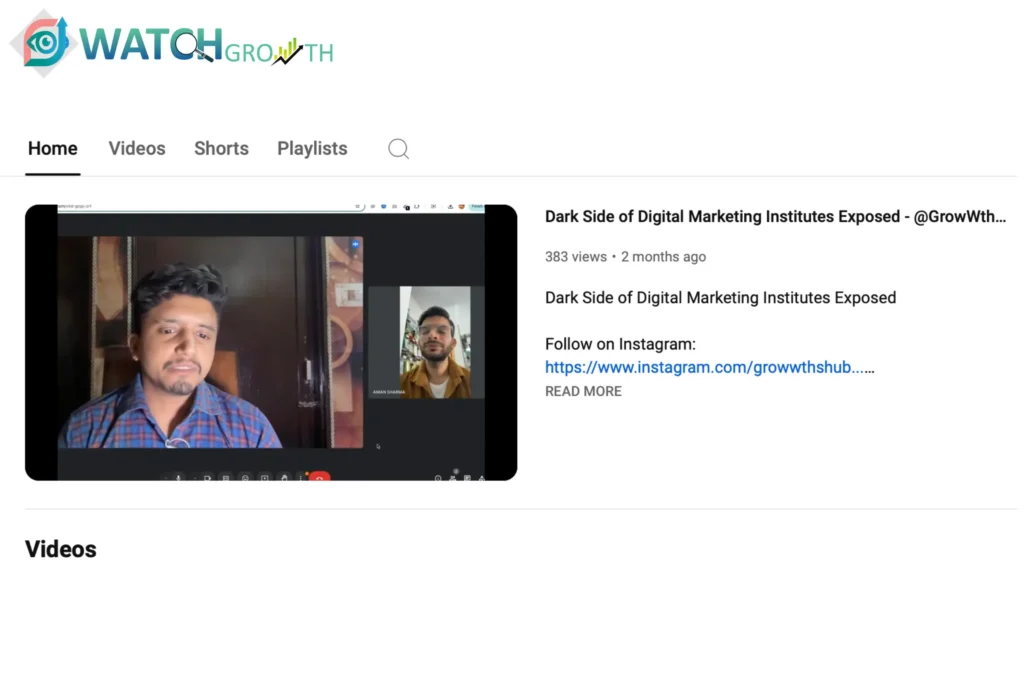Click the eye logo icon
Image resolution: width=1024 pixels, height=682 pixels.
(x=45, y=43)
